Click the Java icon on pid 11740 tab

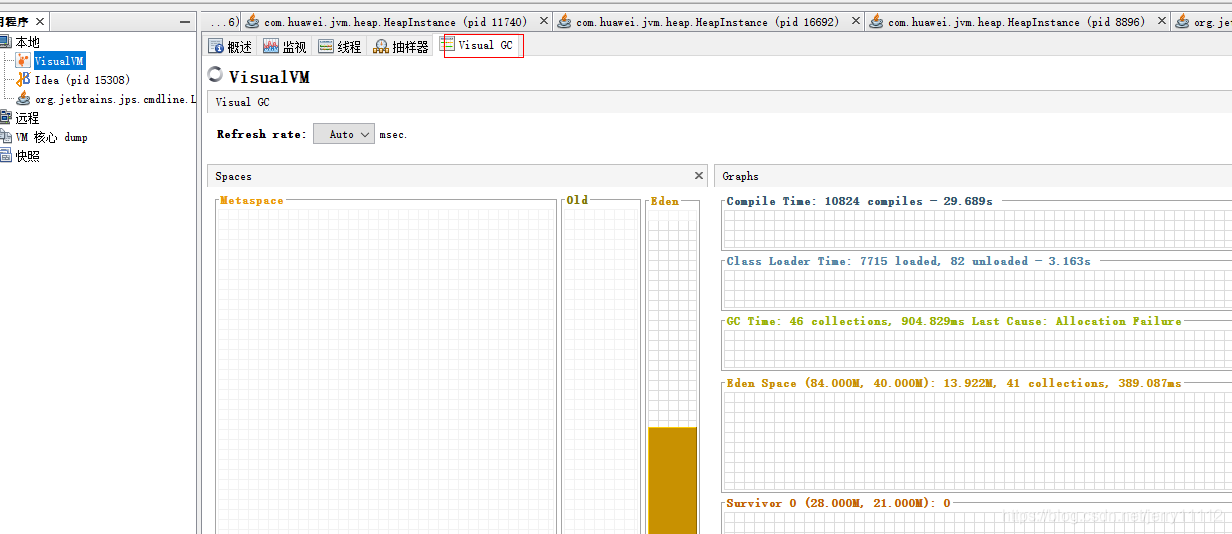[252, 21]
